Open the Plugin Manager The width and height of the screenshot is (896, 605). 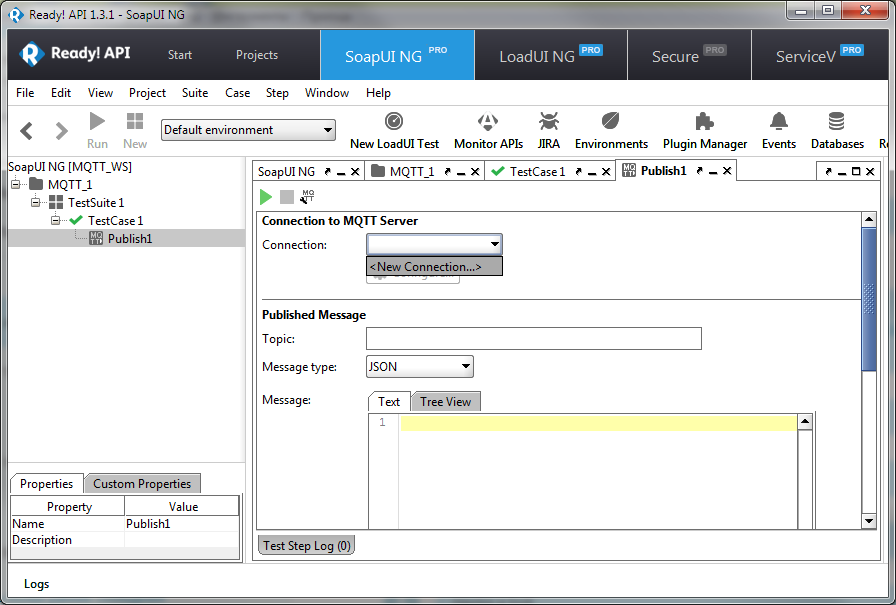point(705,131)
